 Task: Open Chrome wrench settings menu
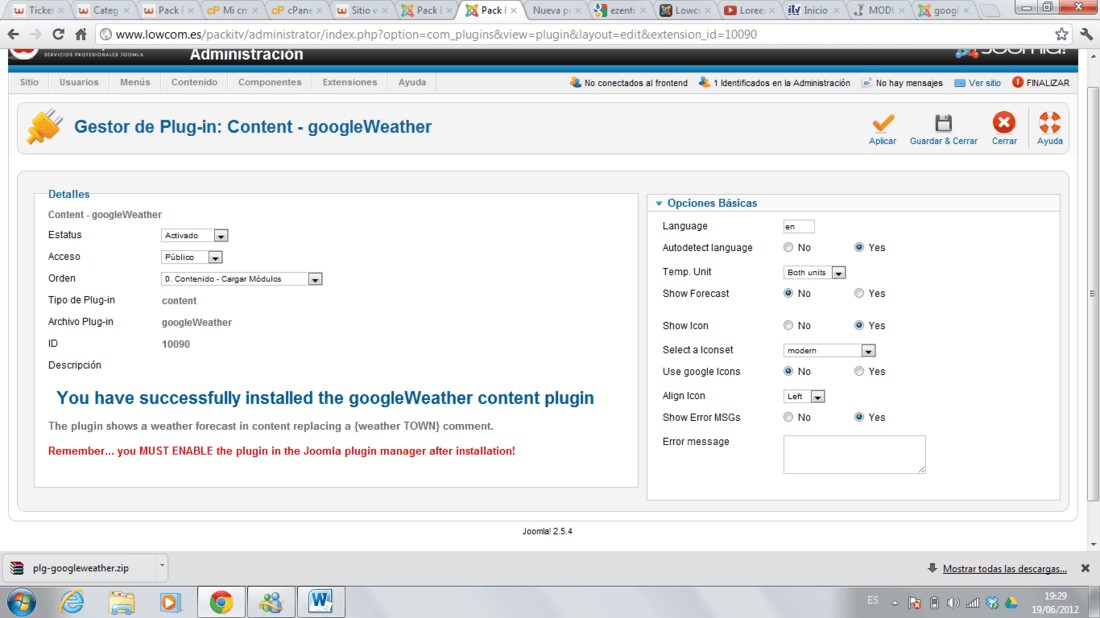[1086, 34]
